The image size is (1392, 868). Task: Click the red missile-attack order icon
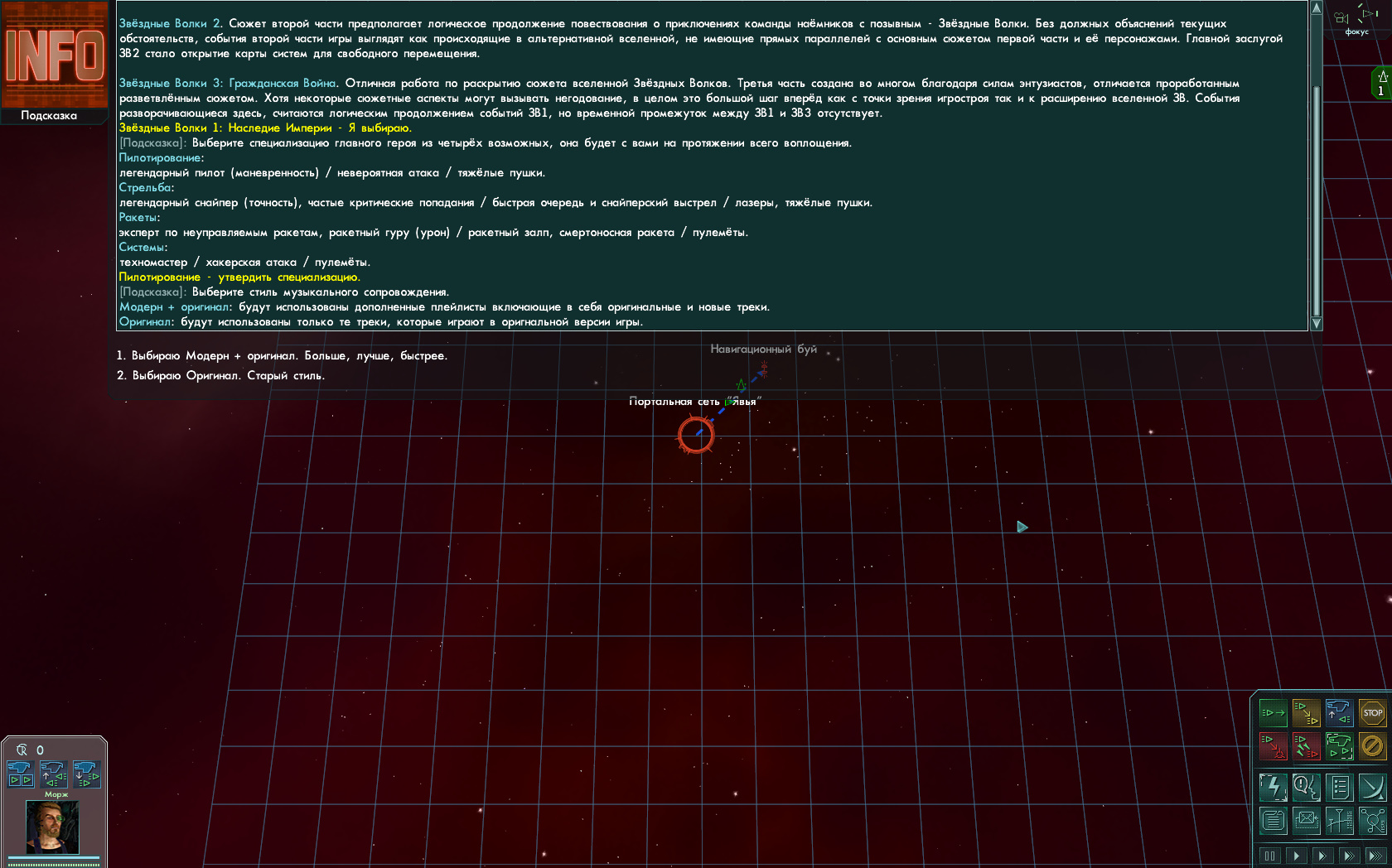click(1306, 746)
